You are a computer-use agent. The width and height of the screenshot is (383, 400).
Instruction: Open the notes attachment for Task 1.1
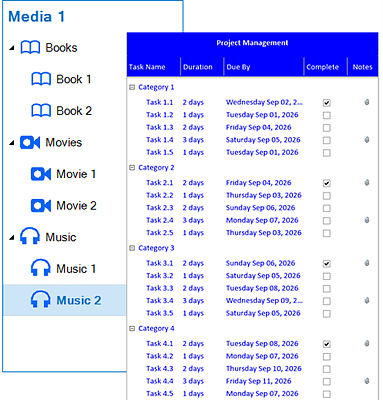[367, 102]
